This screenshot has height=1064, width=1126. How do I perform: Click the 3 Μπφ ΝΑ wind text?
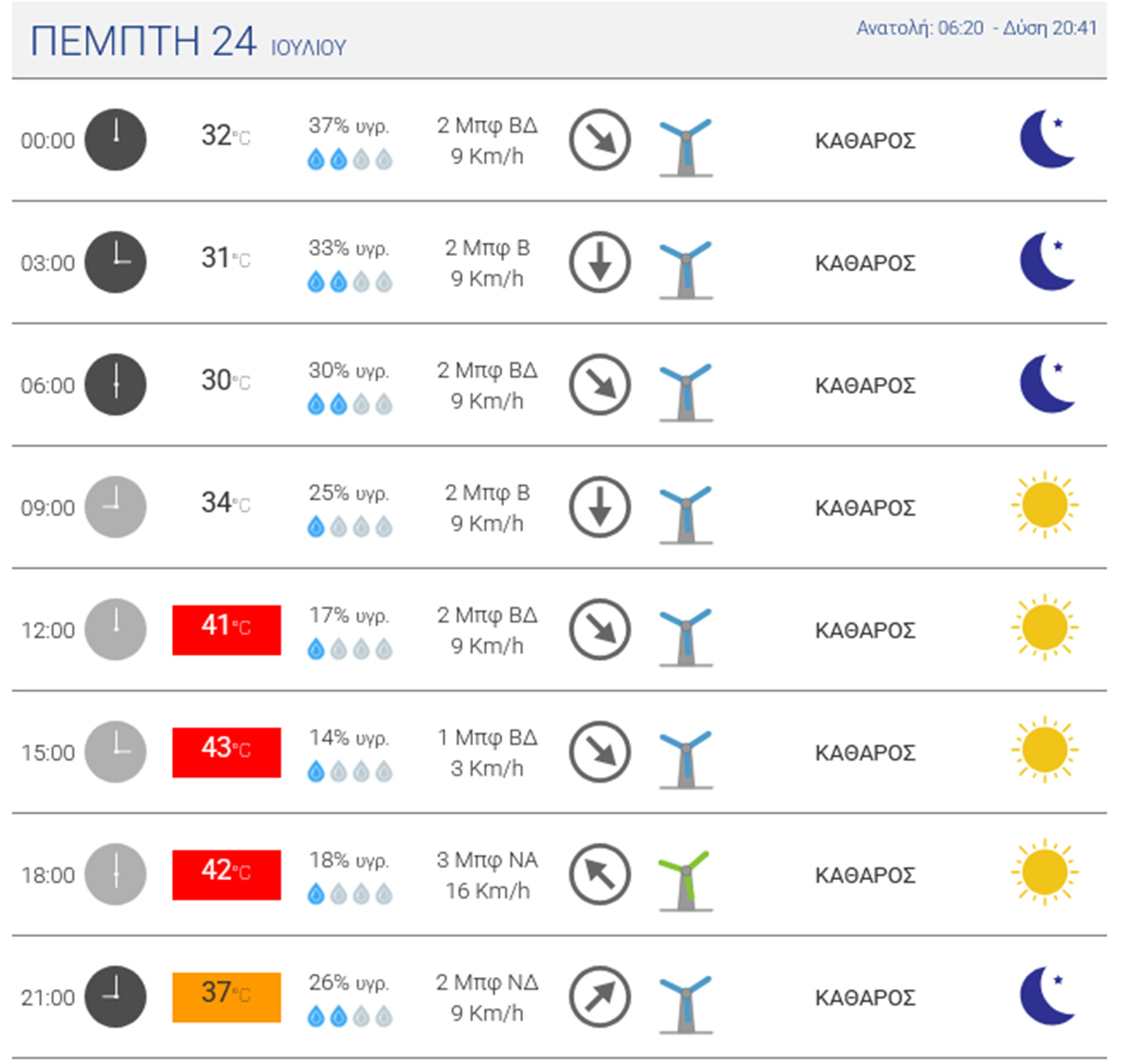point(487,860)
